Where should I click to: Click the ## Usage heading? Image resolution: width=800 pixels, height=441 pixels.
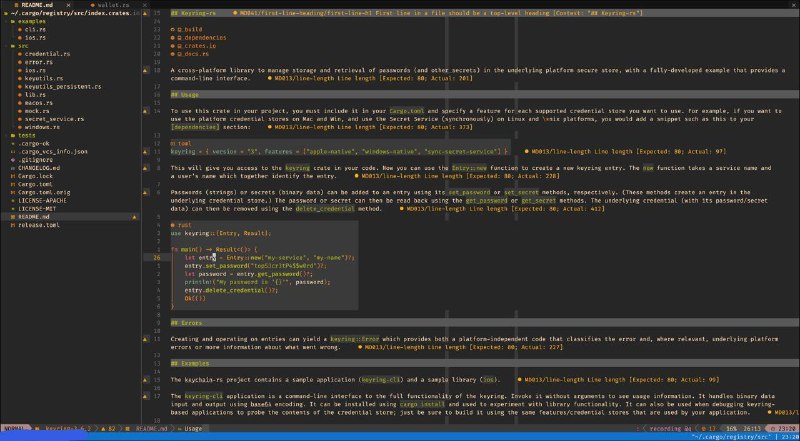pyautogui.click(x=185, y=94)
